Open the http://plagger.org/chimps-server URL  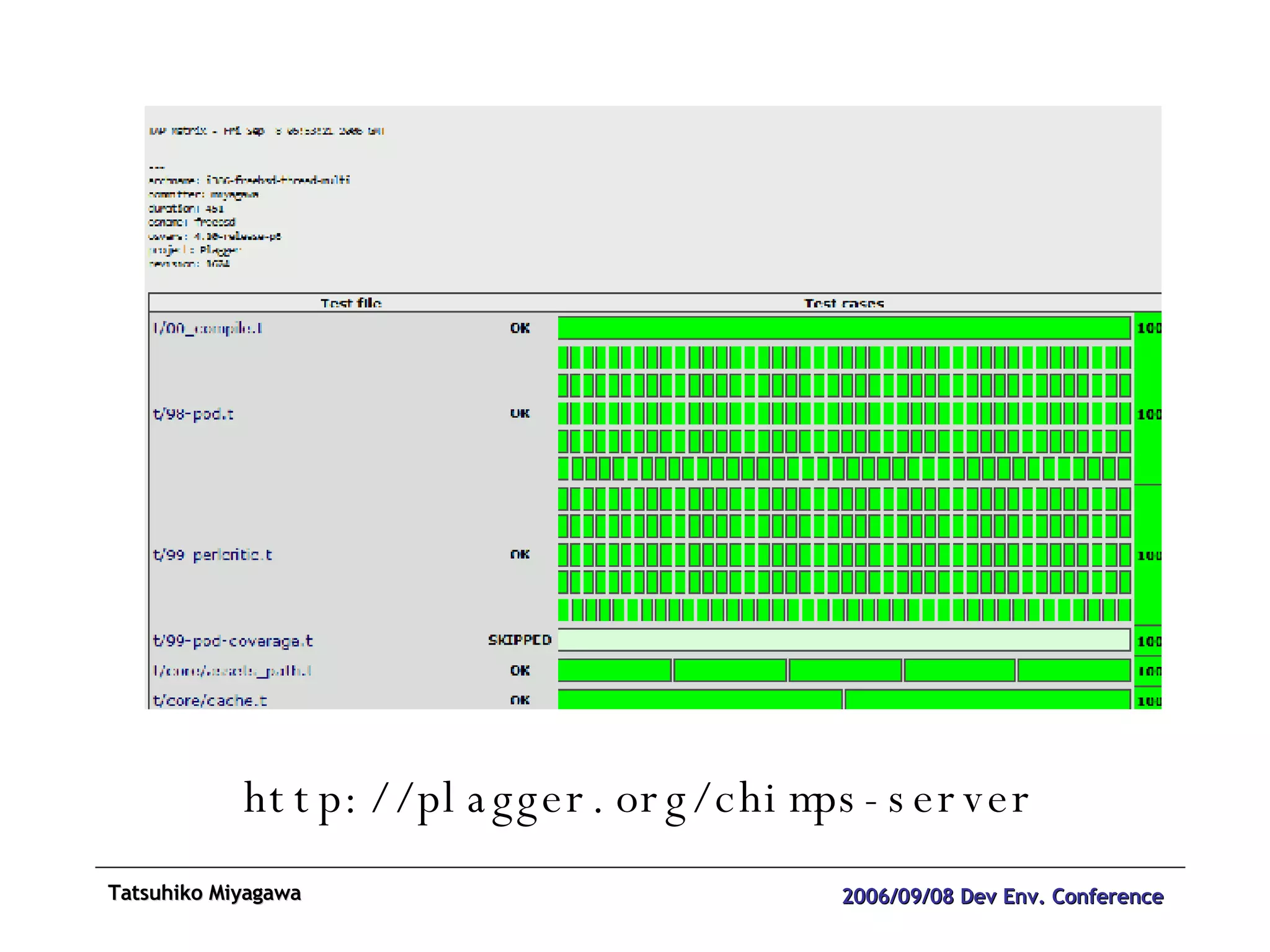coord(637,800)
